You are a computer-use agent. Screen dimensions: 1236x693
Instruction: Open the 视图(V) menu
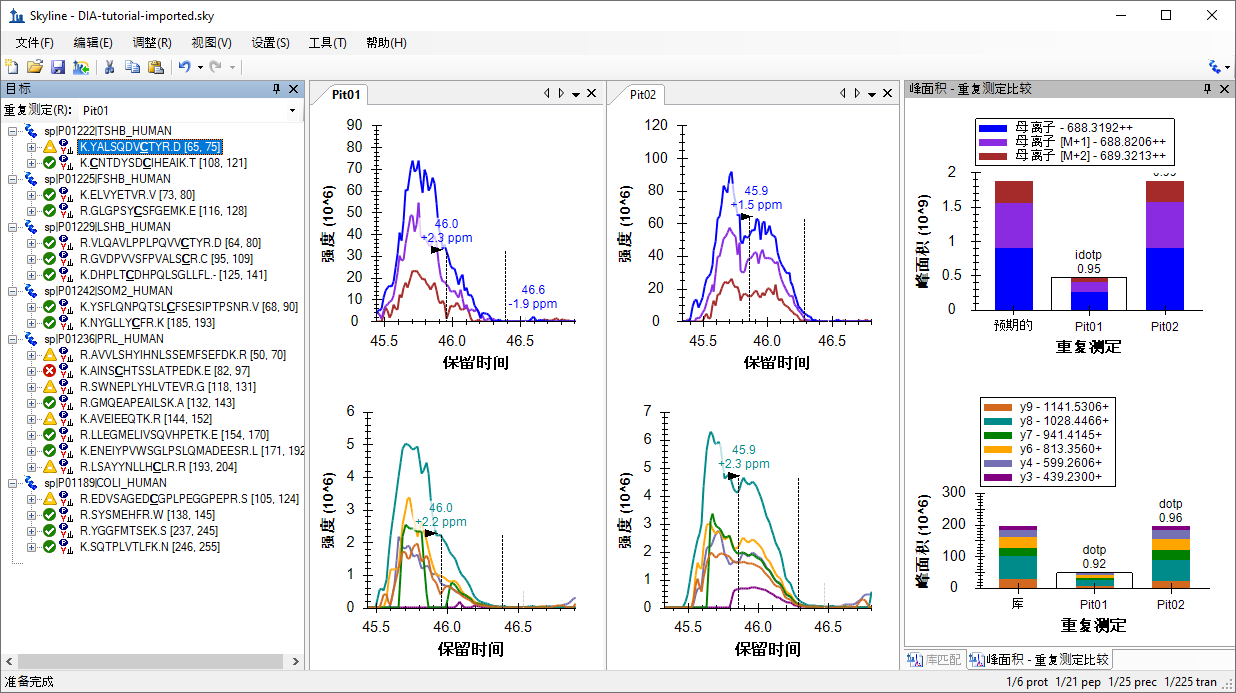[x=211, y=43]
